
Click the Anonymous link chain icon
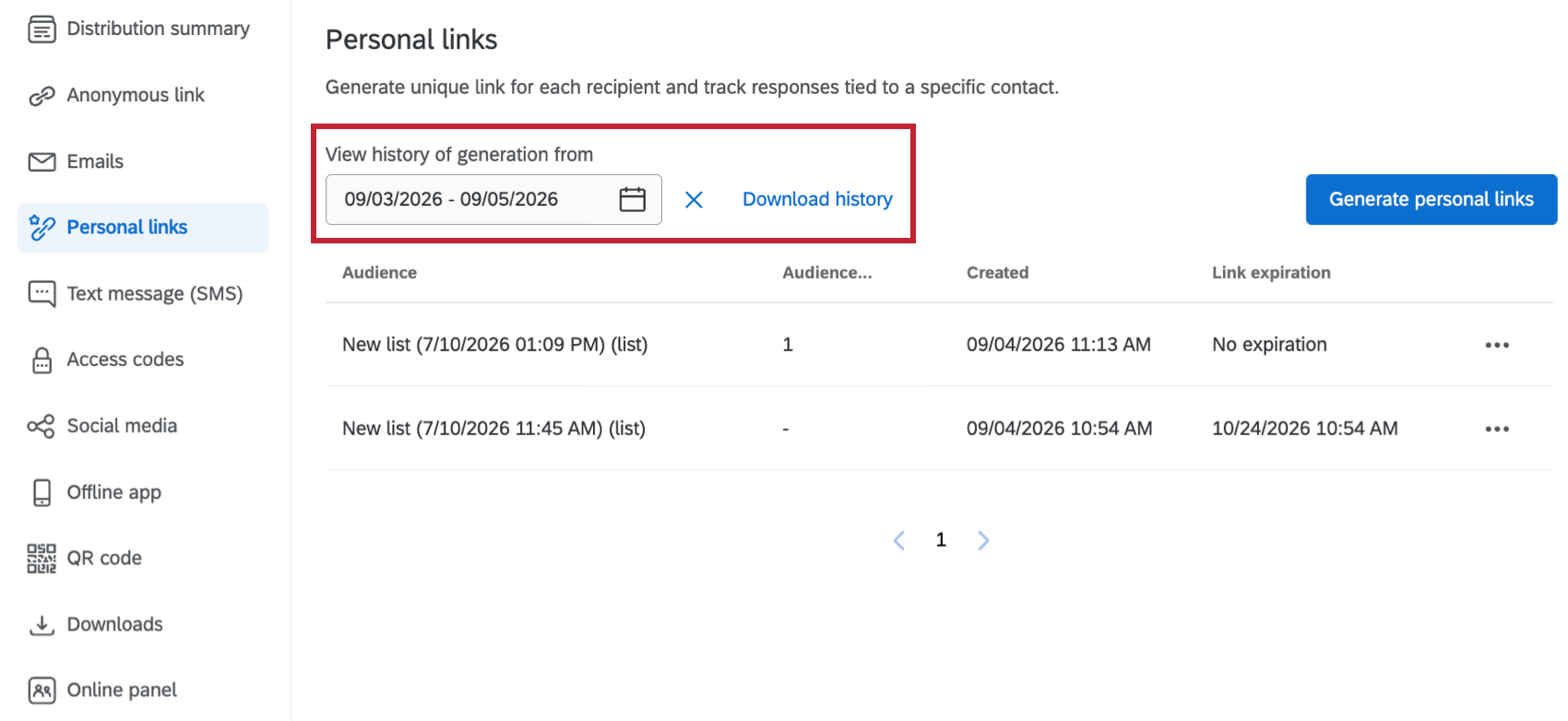coord(42,96)
